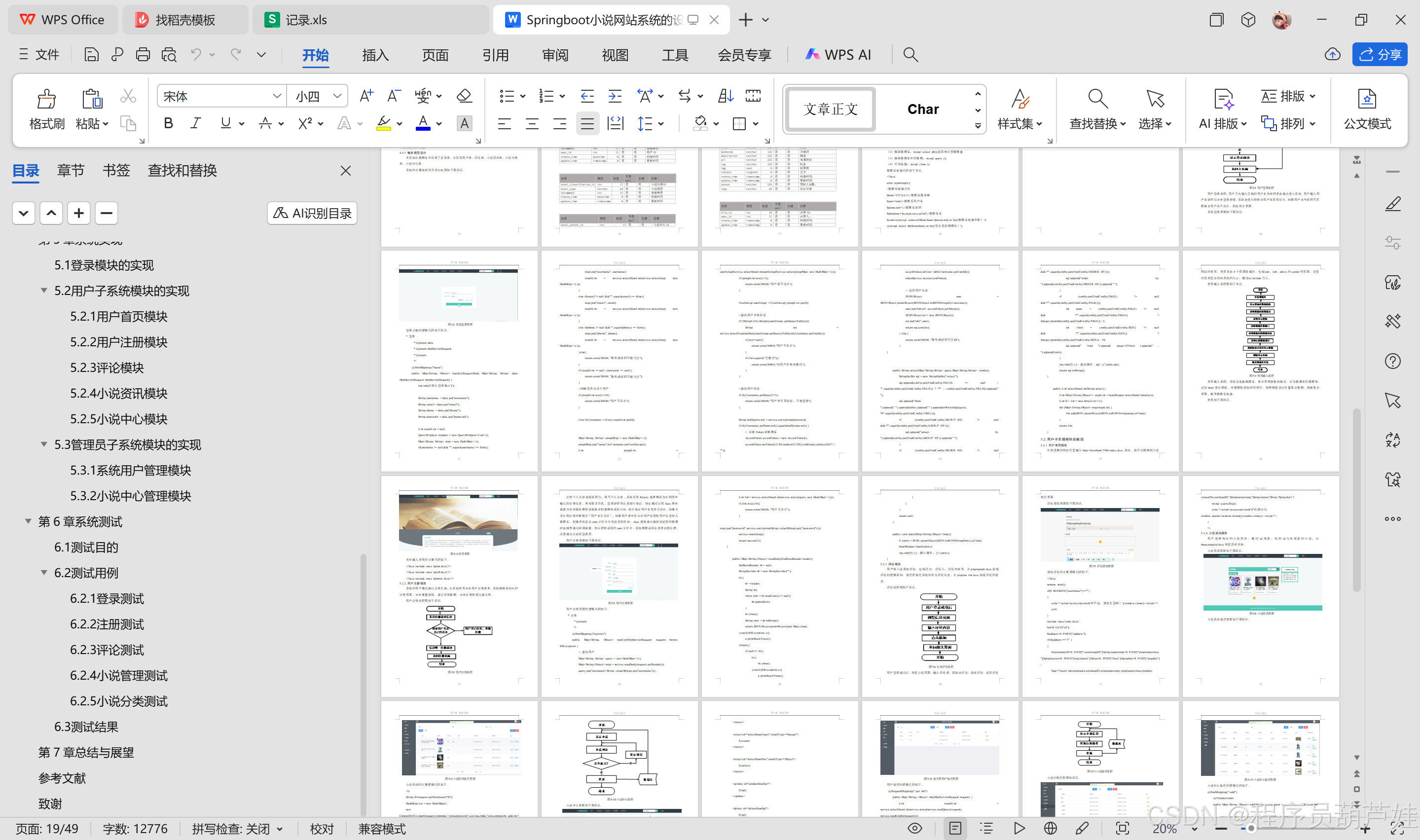Toggle justified paragraph alignment
The image size is (1420, 840).
(587, 123)
